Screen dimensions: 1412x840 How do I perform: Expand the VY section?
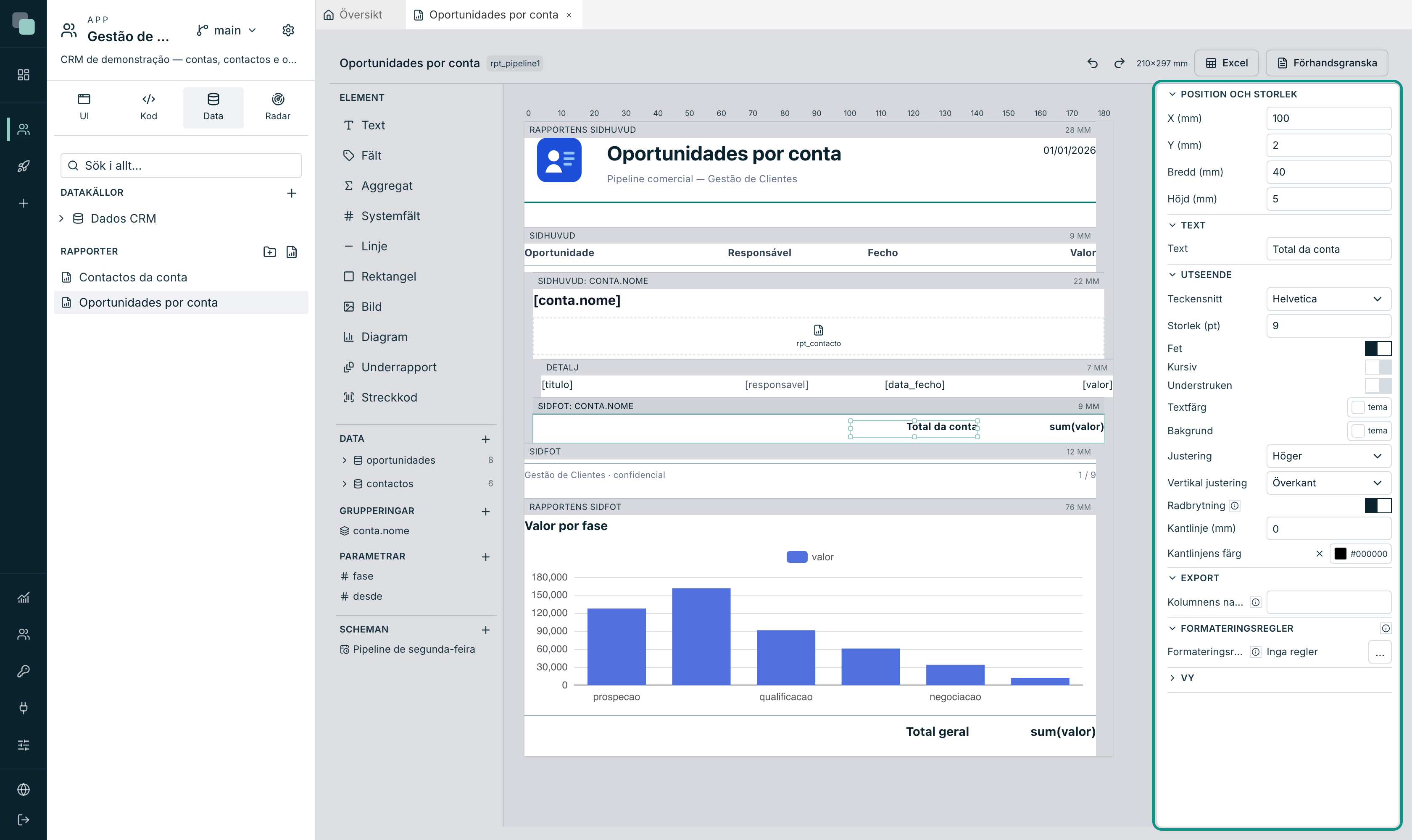[1172, 678]
